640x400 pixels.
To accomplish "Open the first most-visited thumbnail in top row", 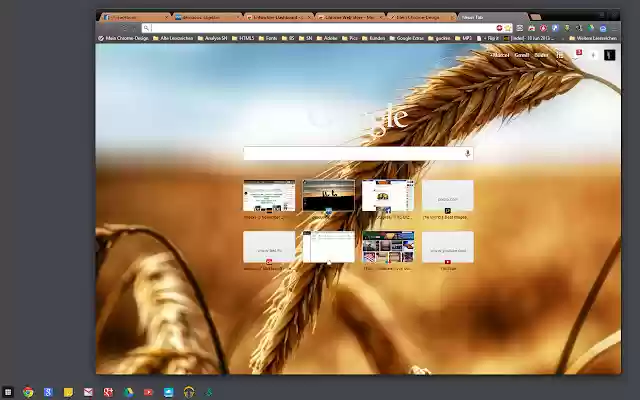I will (269, 196).
